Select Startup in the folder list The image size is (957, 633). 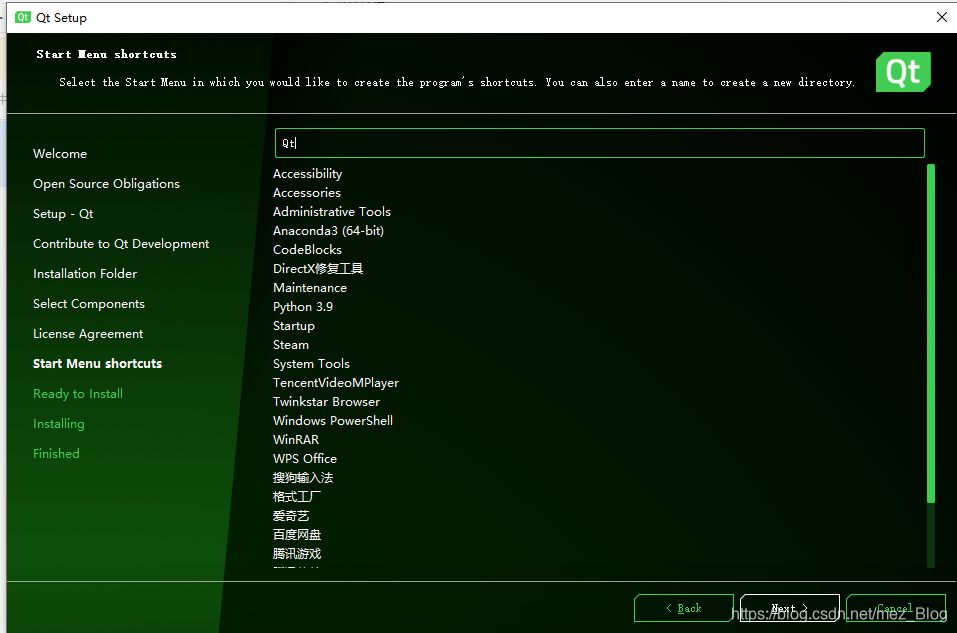[294, 326]
